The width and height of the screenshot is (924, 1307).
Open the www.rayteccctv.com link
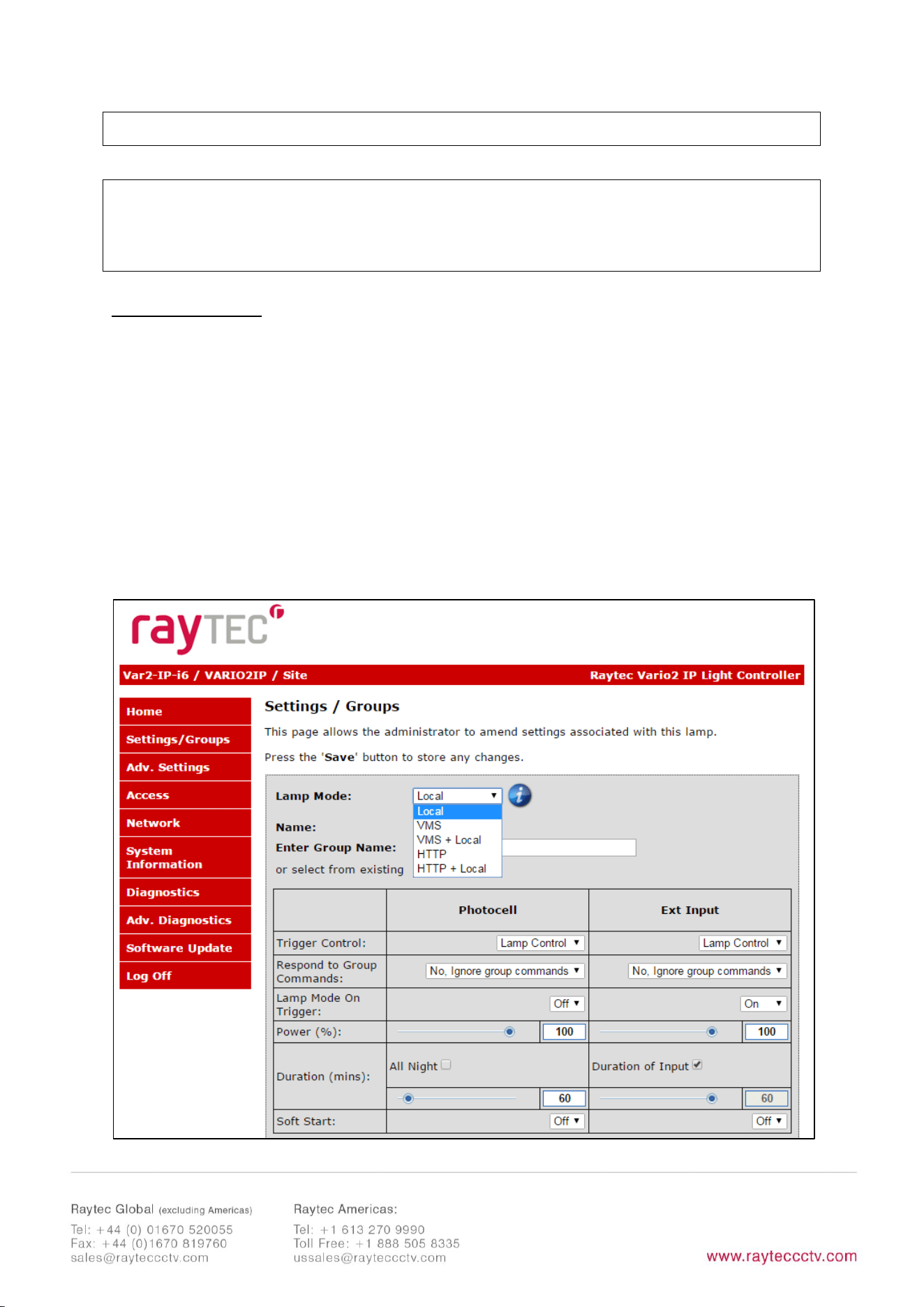782,1257
